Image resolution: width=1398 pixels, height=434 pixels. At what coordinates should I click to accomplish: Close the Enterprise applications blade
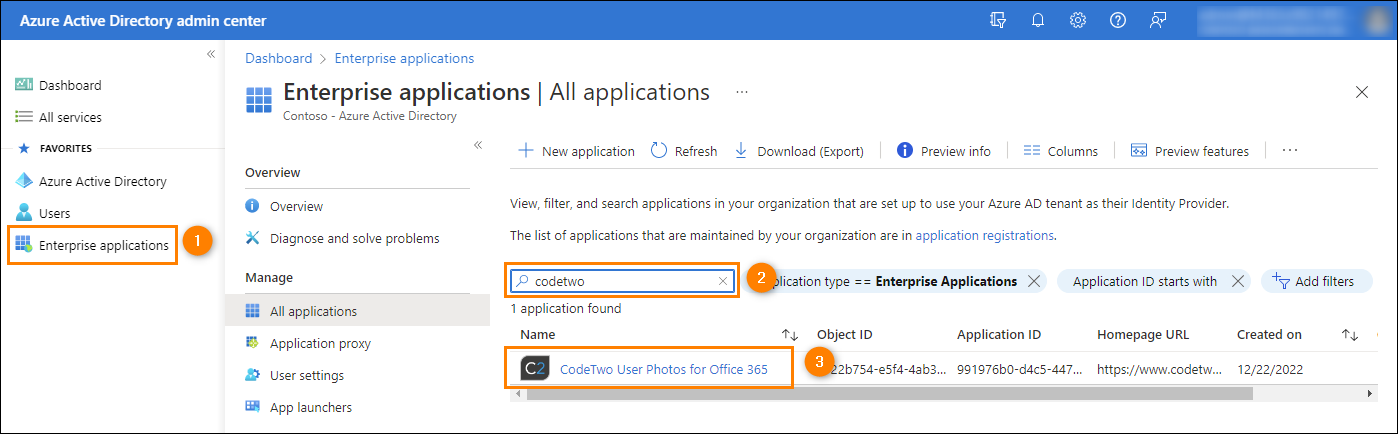[1361, 92]
